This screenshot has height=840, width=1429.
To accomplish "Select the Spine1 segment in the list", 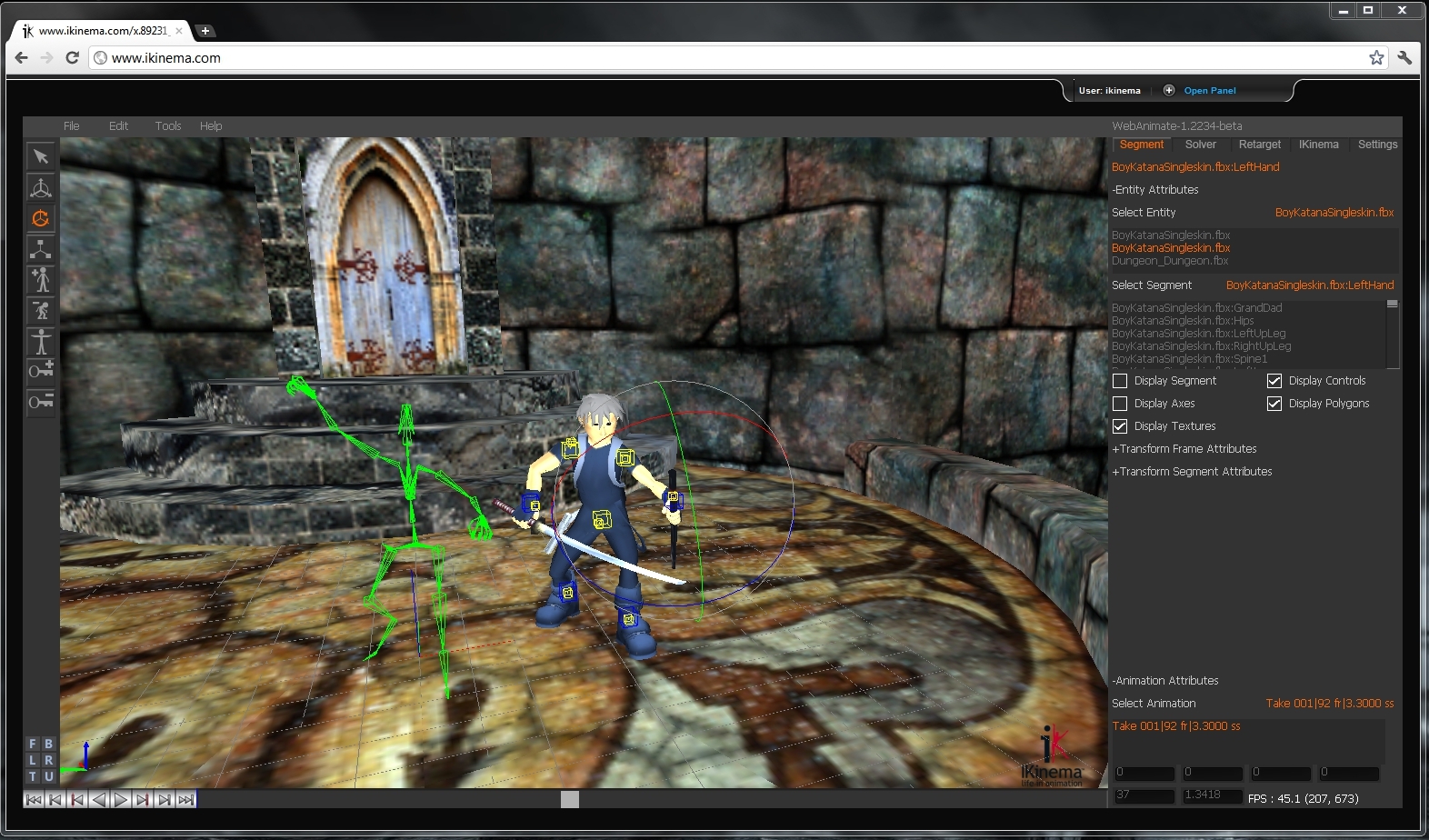I will click(1190, 359).
